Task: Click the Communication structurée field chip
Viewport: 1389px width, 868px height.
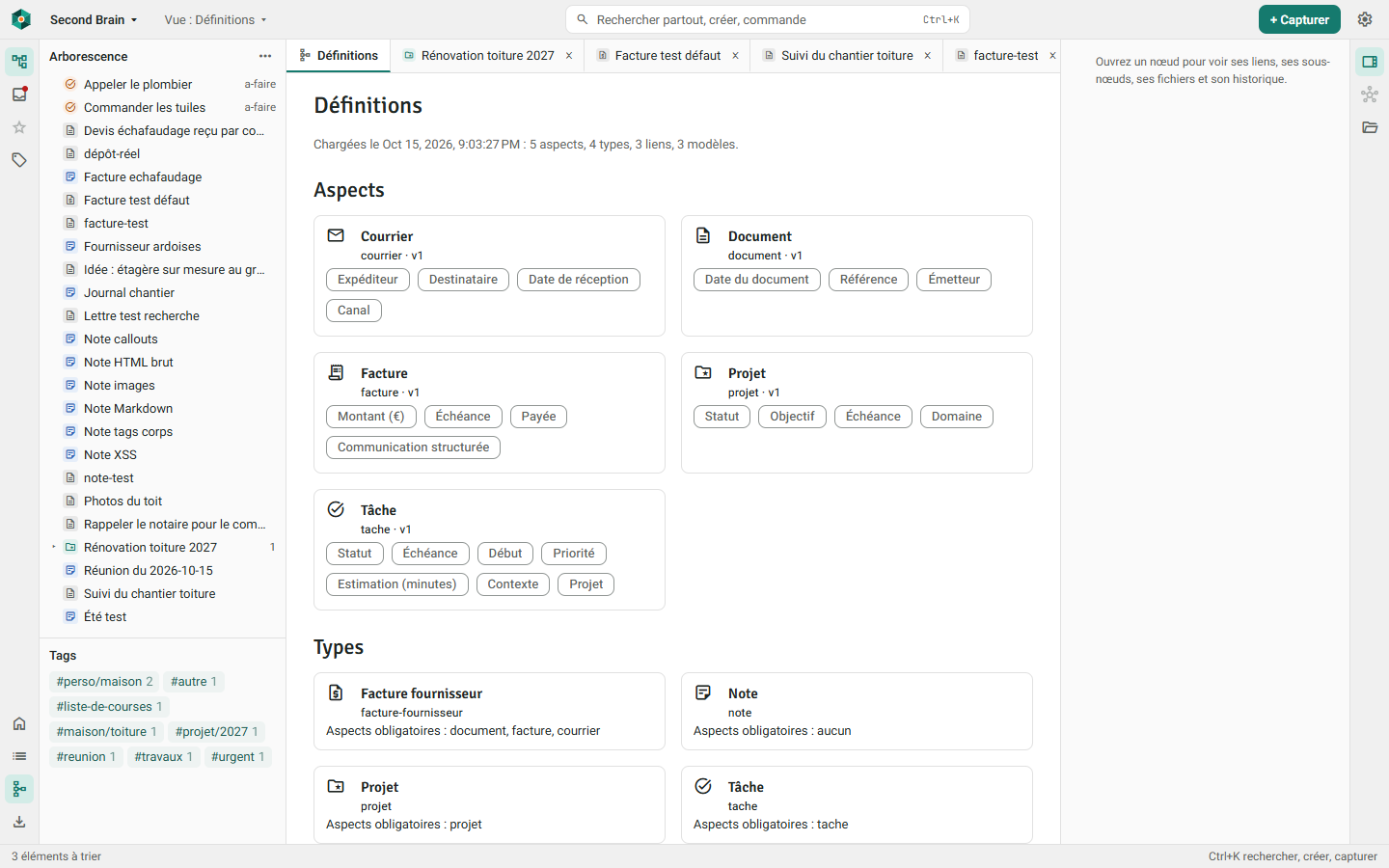Action: (413, 448)
